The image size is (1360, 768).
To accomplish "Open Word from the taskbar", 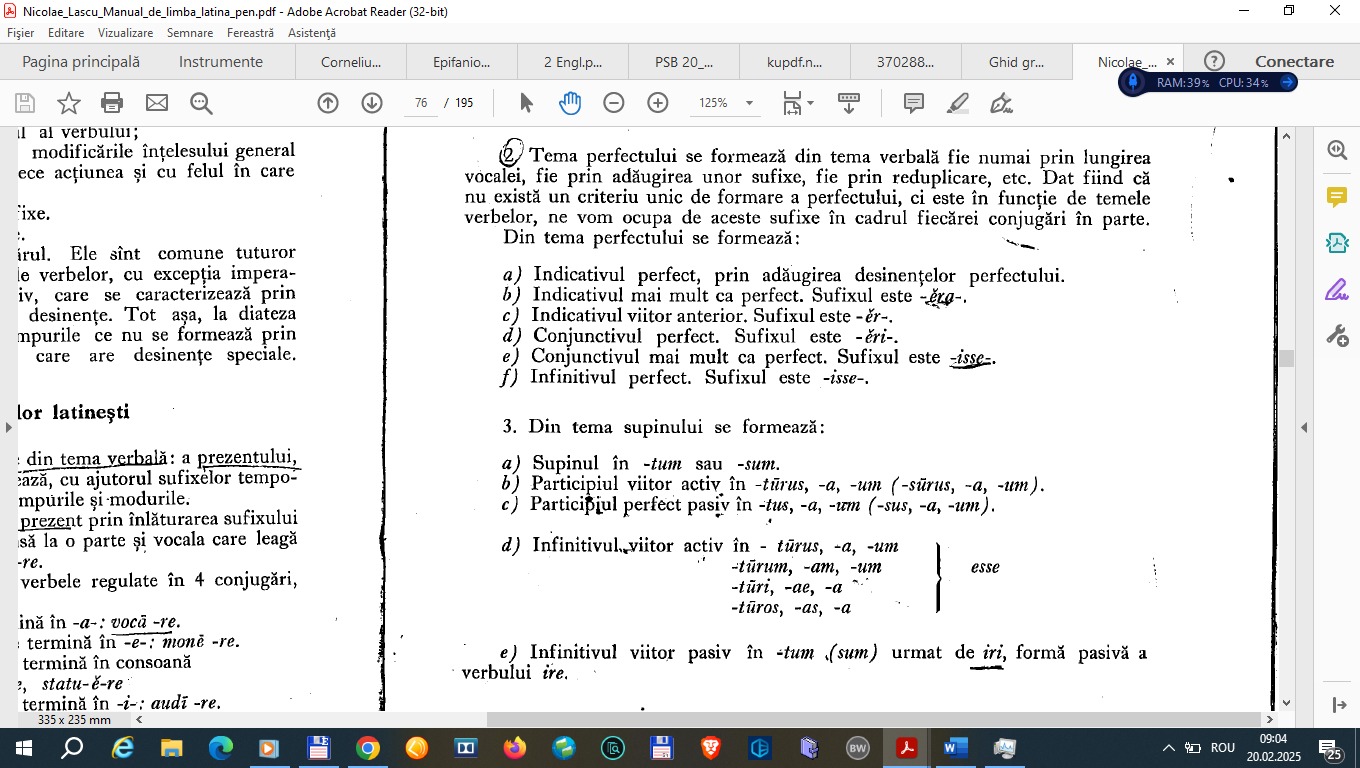I will pyautogui.click(x=956, y=748).
